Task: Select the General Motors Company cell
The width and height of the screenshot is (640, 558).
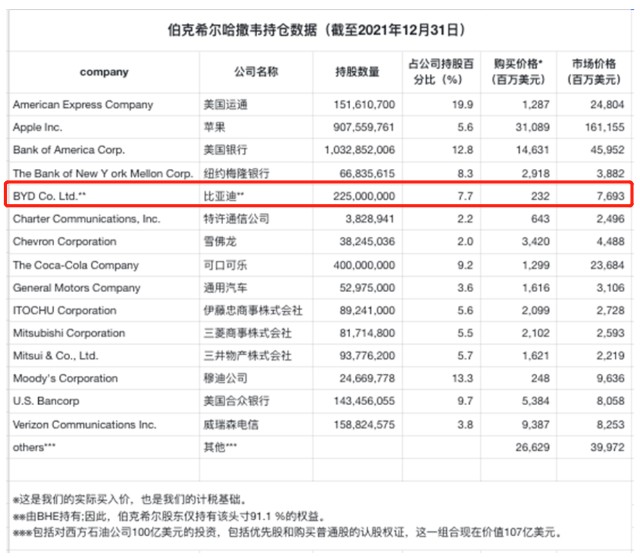Action: [76, 288]
